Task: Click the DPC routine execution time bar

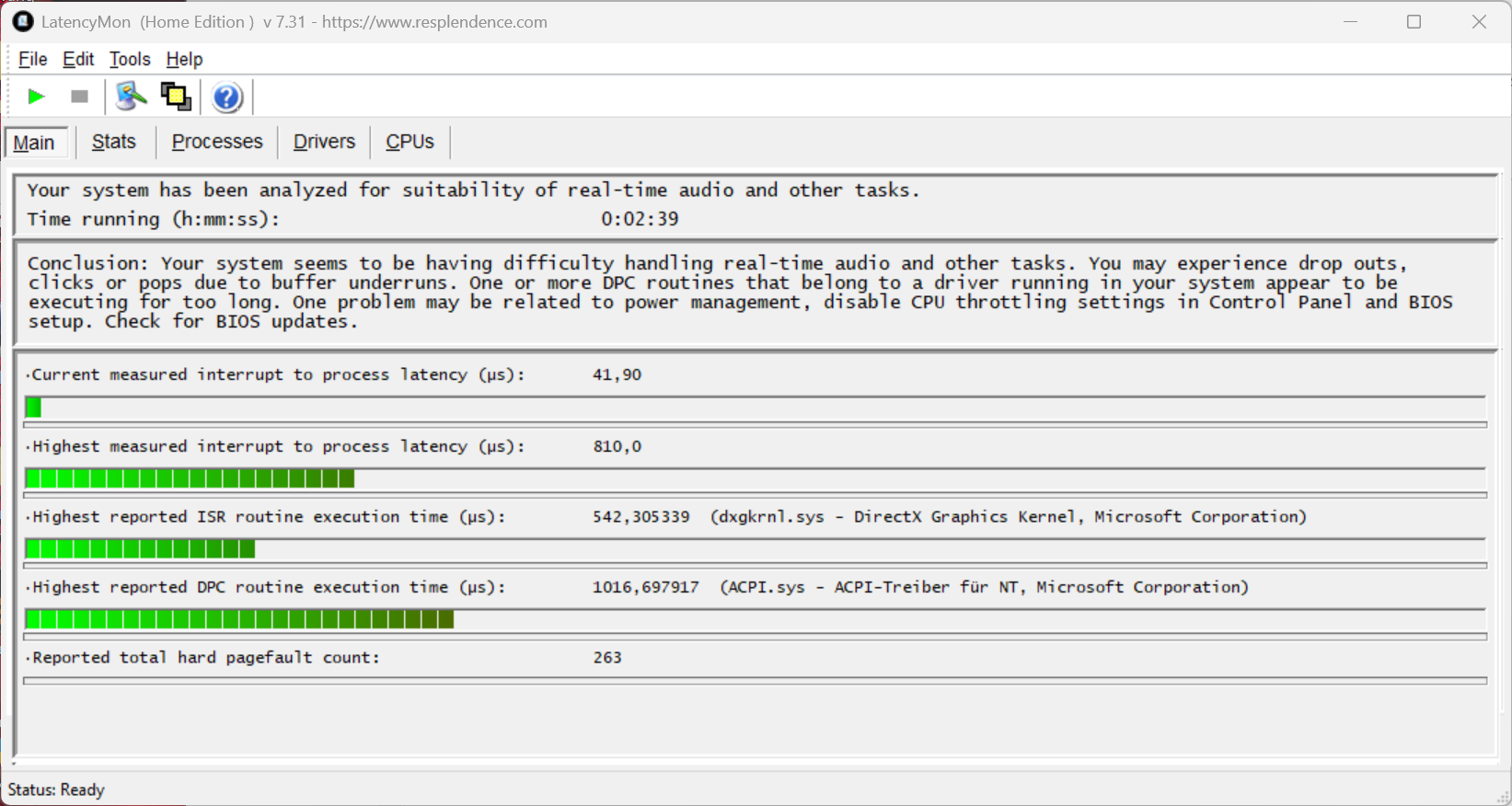Action: tap(755, 619)
